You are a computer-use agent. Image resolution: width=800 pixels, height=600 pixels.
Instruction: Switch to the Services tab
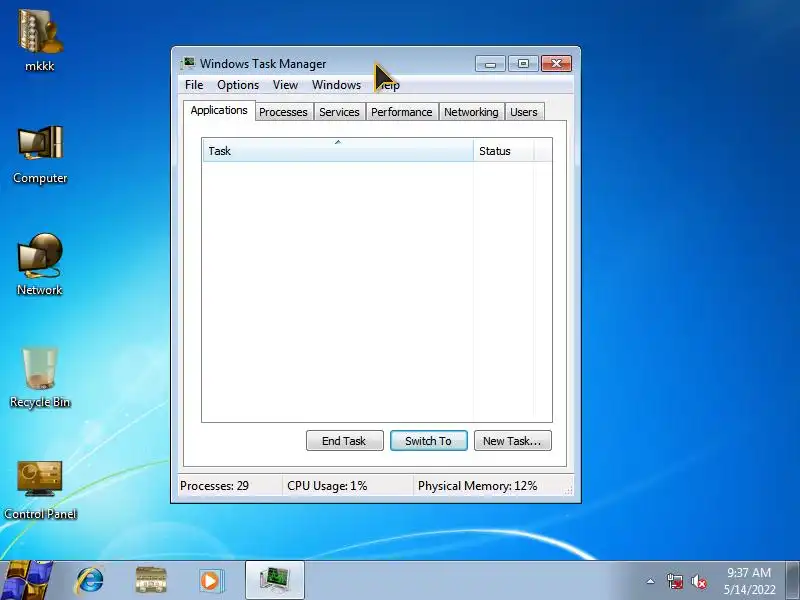339,112
